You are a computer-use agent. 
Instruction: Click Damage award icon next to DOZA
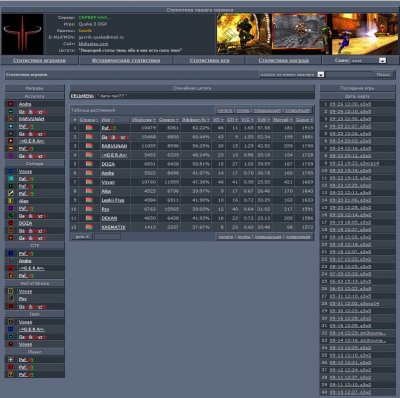click(11, 223)
